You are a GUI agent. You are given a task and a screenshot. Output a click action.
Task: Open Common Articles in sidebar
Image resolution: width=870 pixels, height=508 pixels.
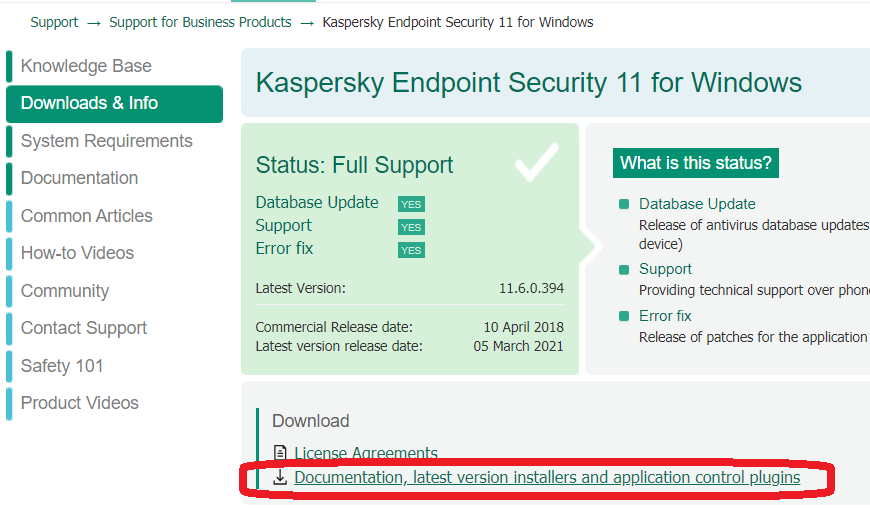[86, 216]
